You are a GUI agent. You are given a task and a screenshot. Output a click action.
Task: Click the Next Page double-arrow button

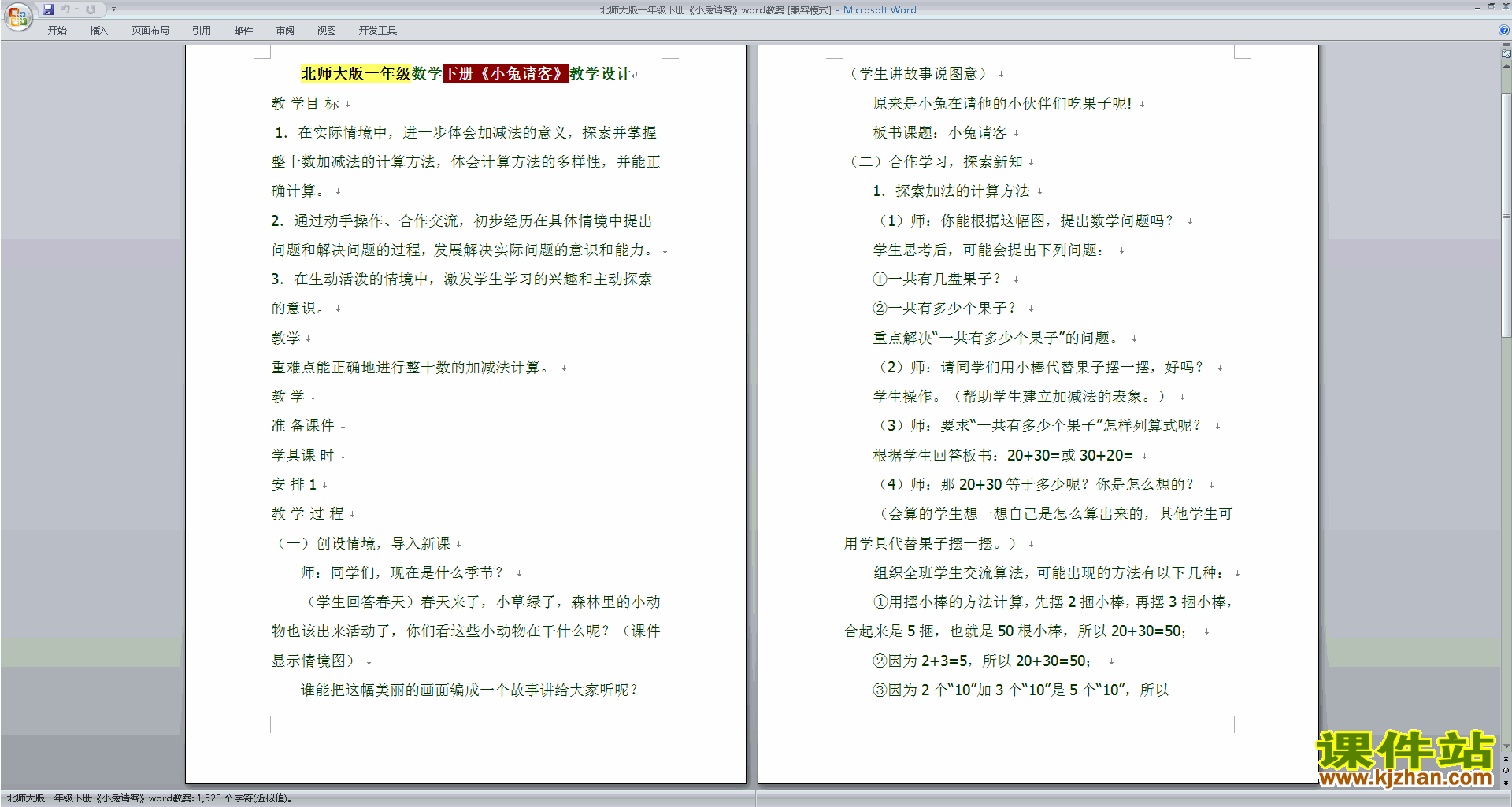click(x=1506, y=783)
